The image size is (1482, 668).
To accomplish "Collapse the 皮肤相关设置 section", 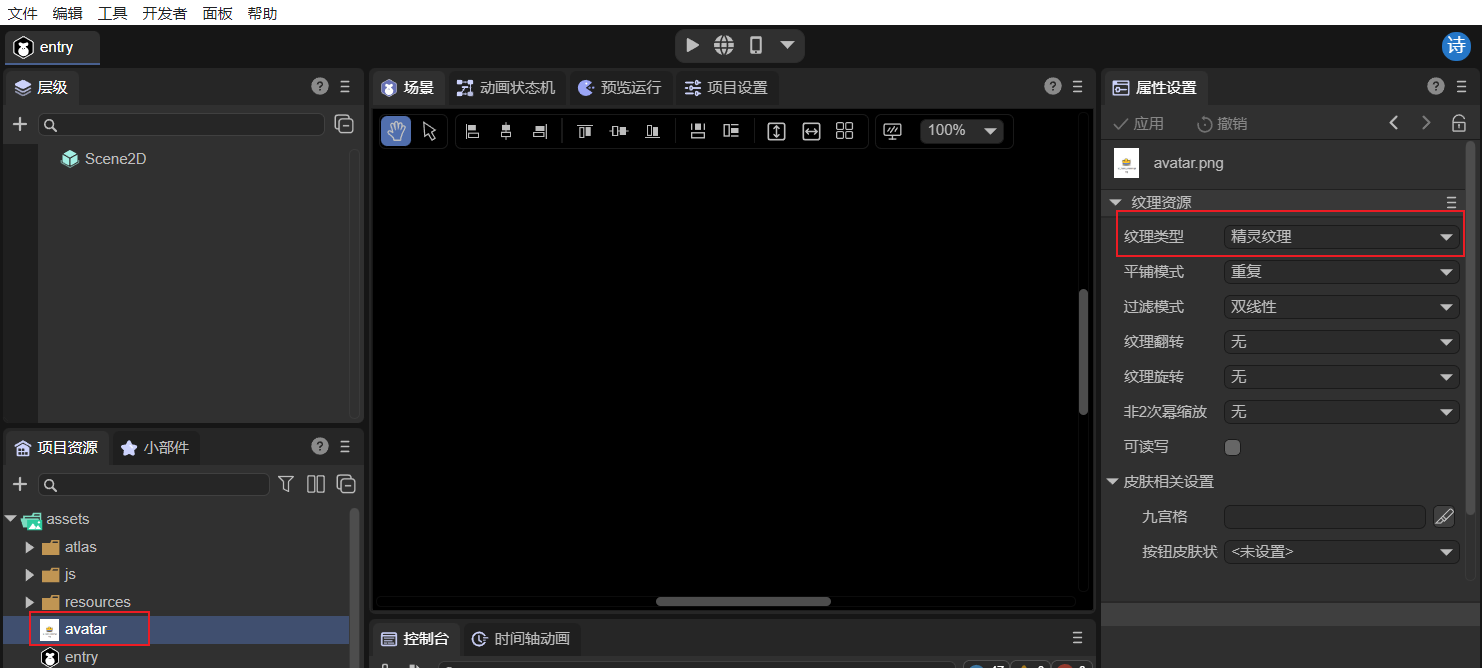I will (1113, 482).
